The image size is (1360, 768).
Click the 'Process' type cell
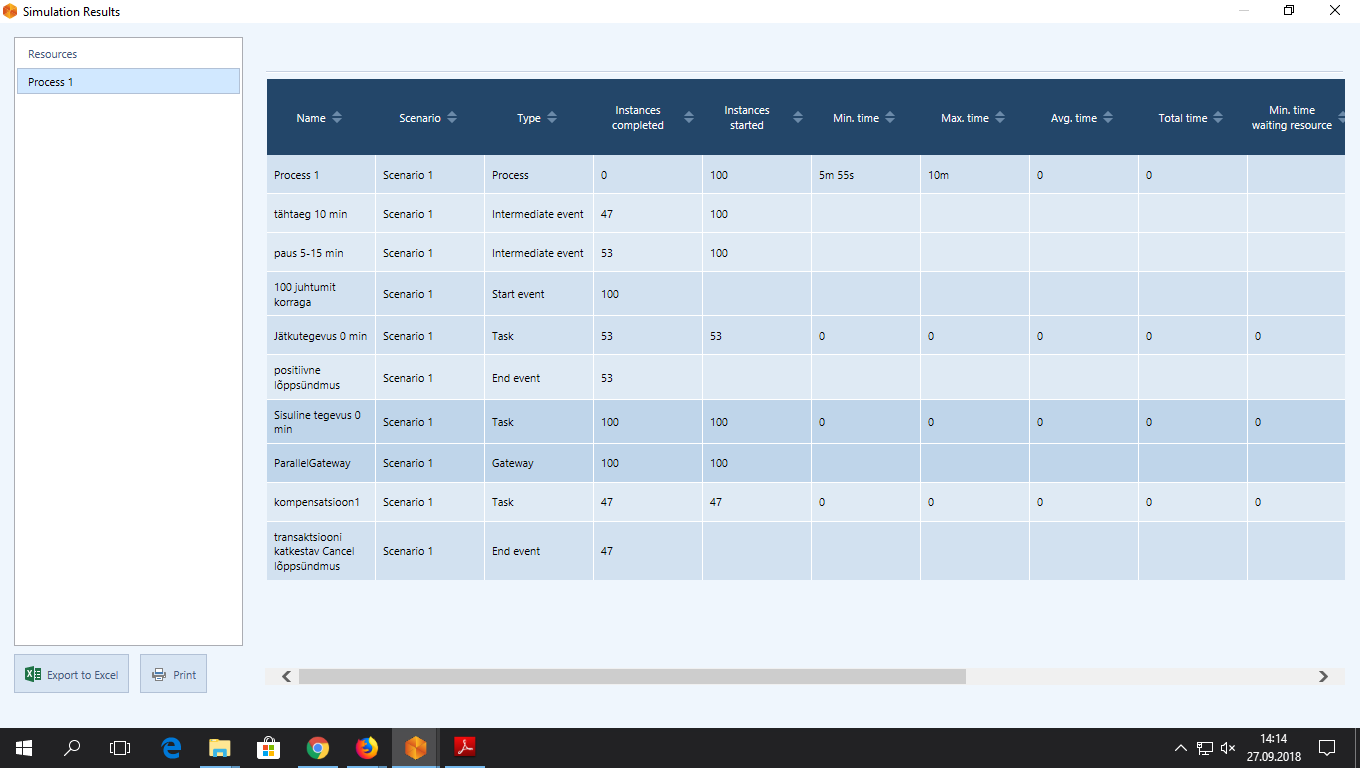point(539,175)
